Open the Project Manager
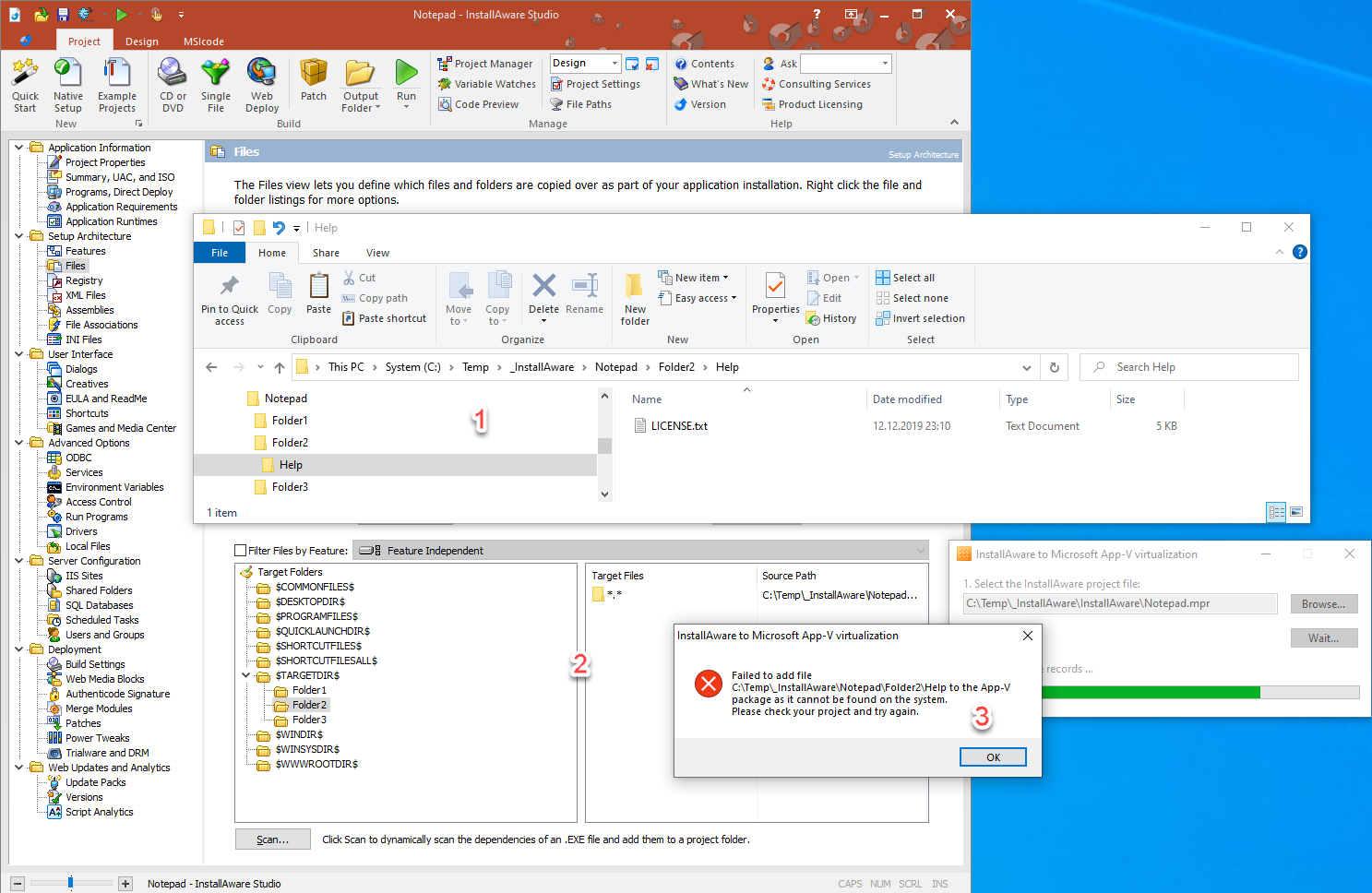This screenshot has height=893, width=1372. [x=485, y=64]
